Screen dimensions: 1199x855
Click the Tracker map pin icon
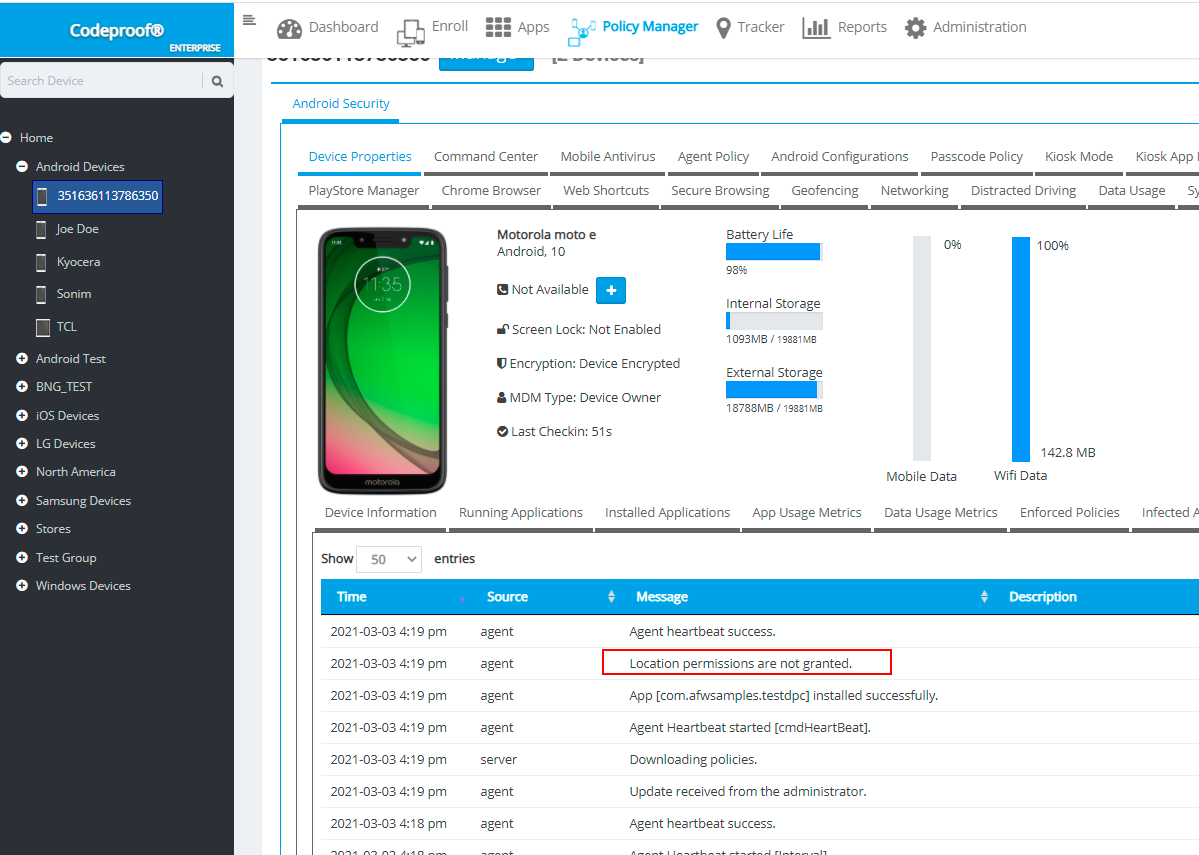(x=723, y=28)
